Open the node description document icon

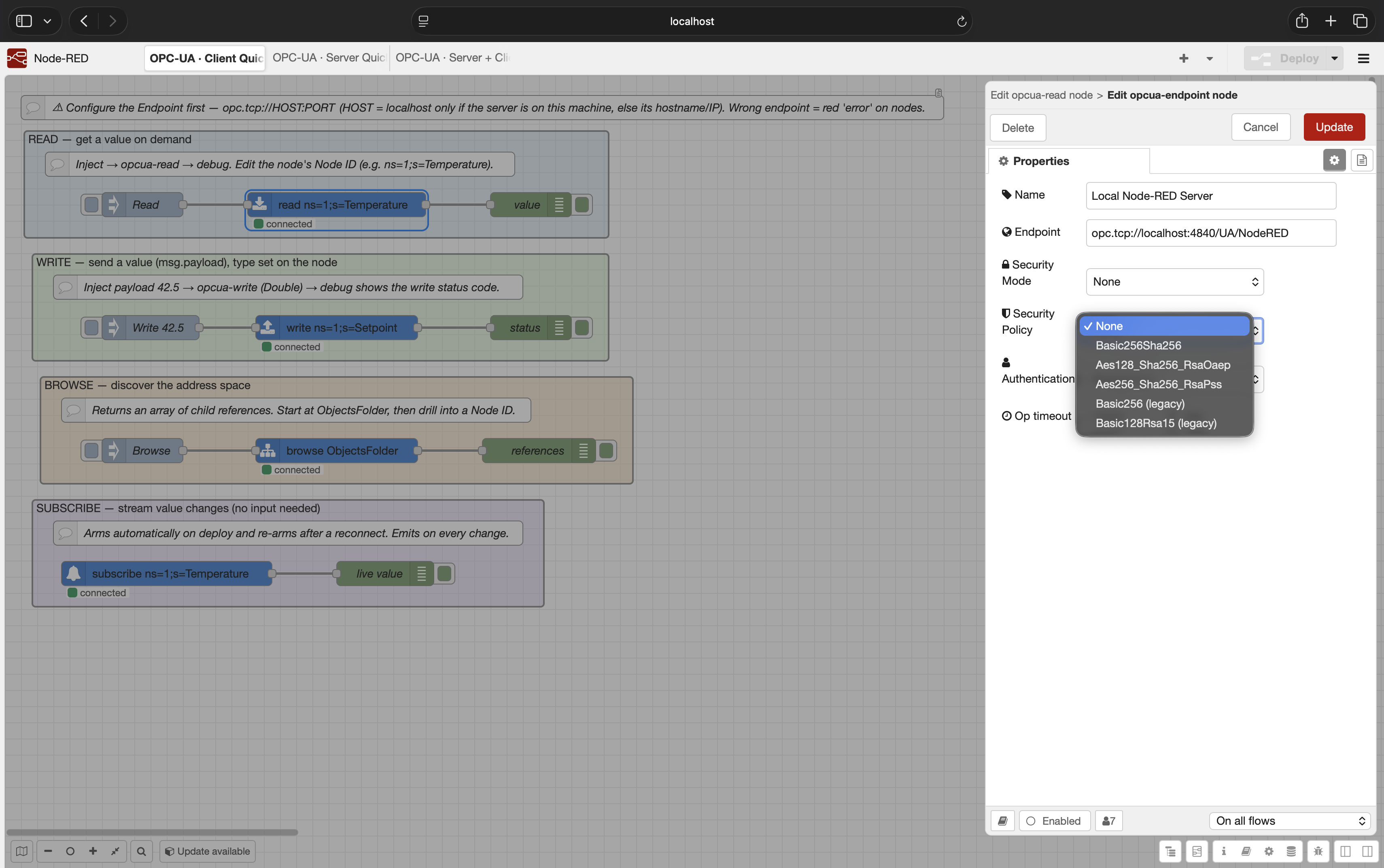[x=1362, y=161]
